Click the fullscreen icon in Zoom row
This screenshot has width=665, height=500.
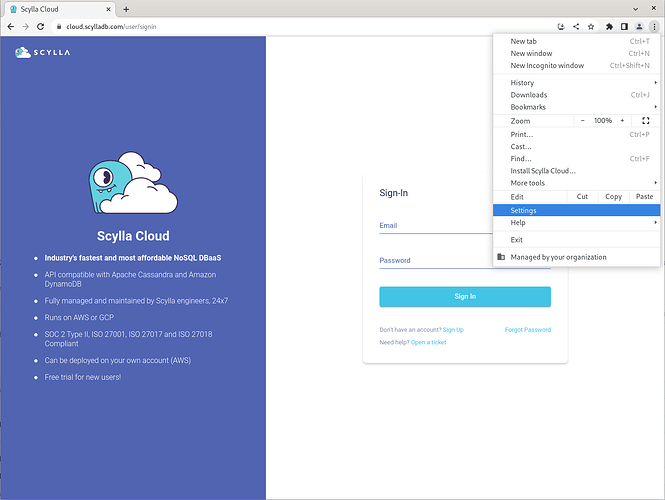click(x=645, y=121)
